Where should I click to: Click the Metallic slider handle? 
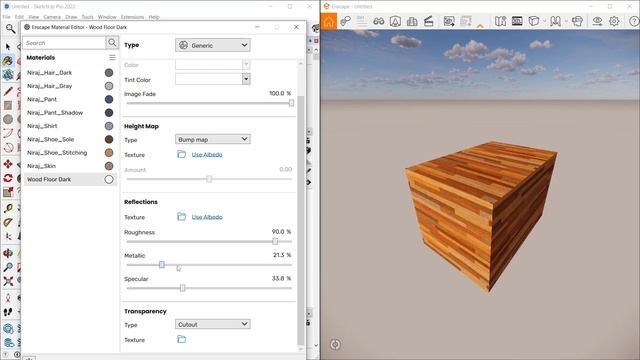click(x=162, y=265)
